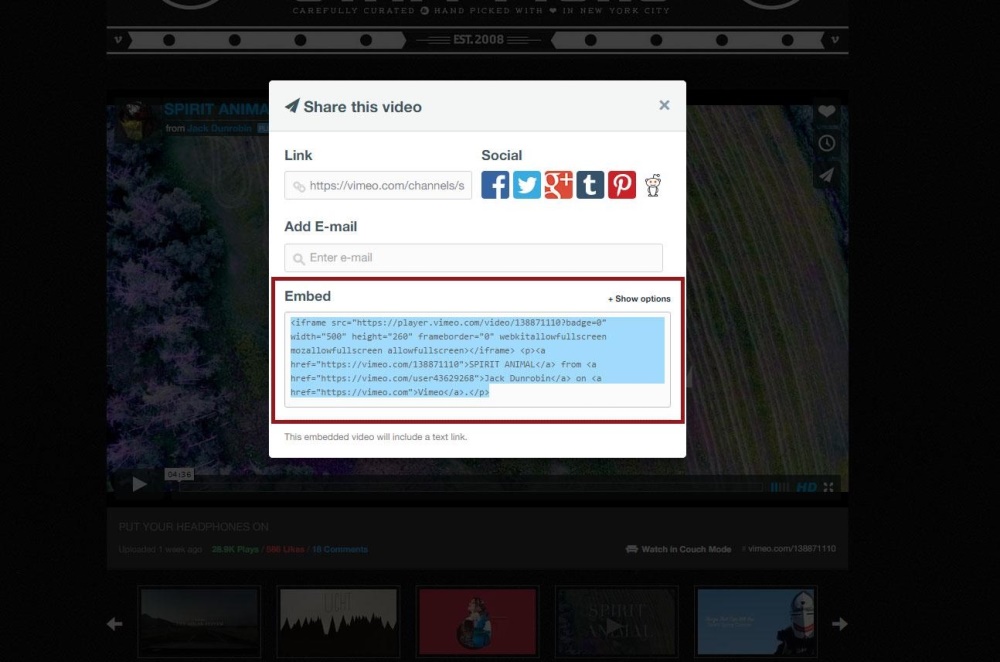Play the video
1000x662 pixels.
click(139, 484)
